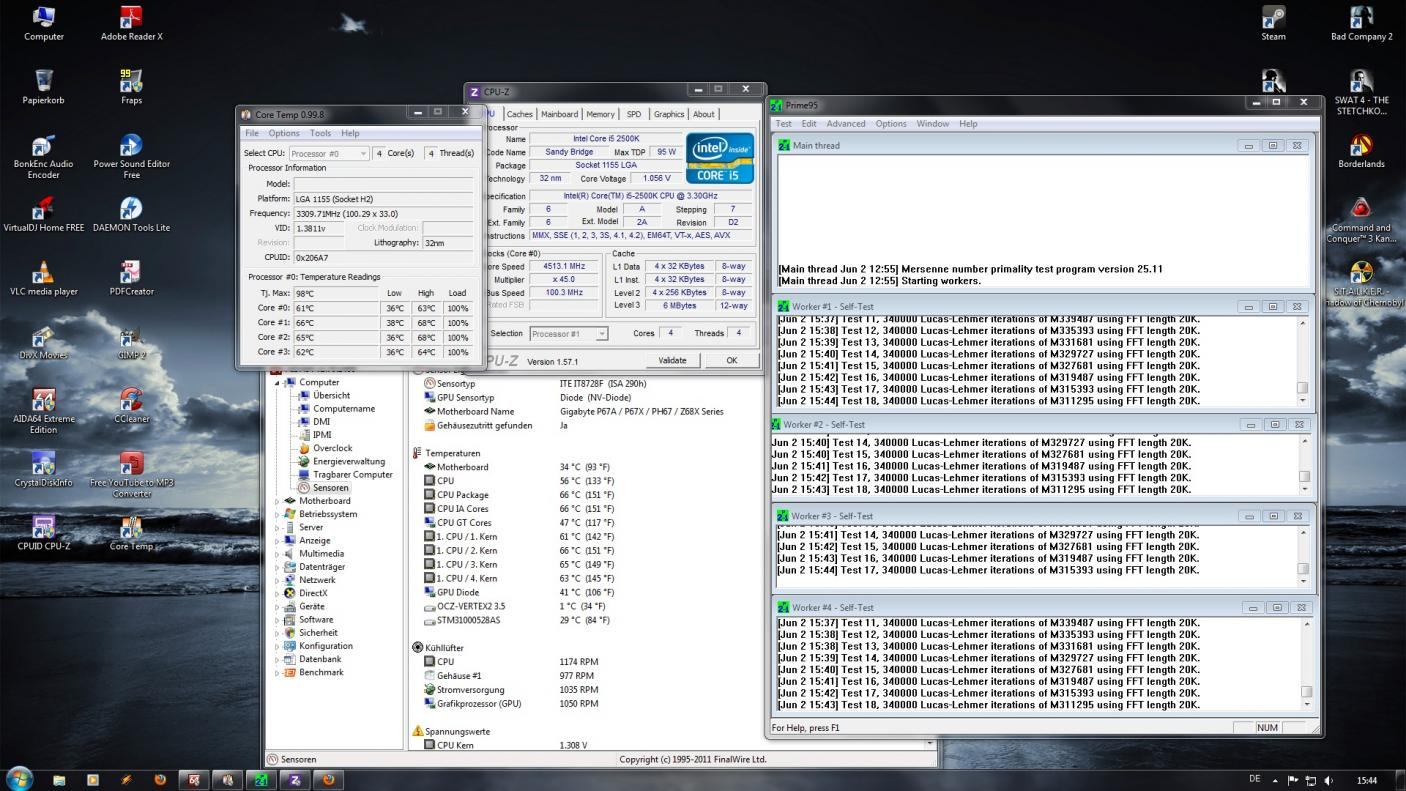The image size is (1406, 791).
Task: Launch BonkEnc Audio Encoder from desktop
Action: pos(43,156)
